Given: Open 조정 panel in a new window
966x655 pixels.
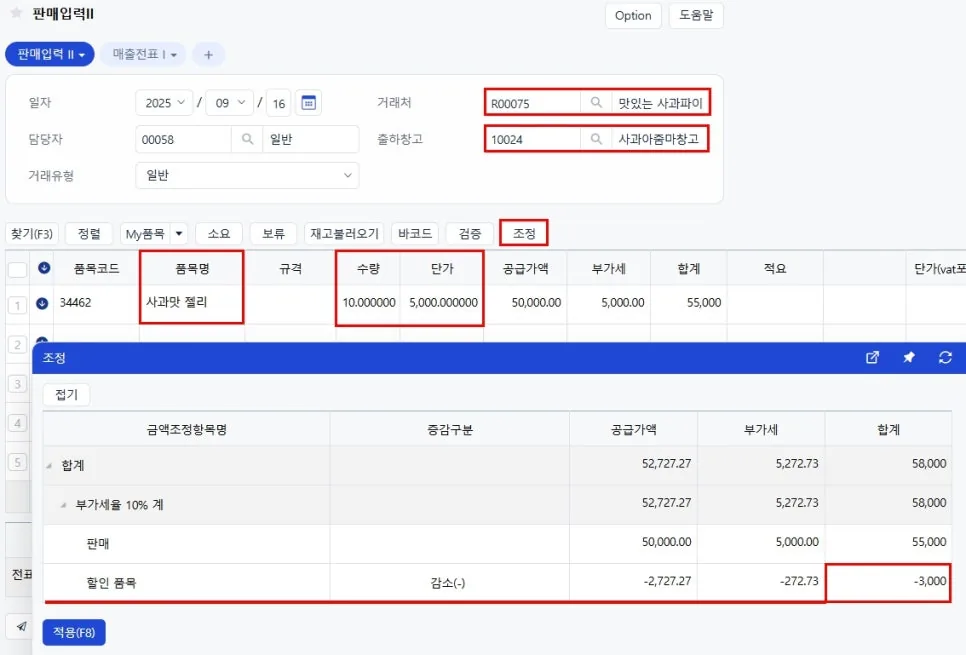Looking at the screenshot, I should tap(872, 357).
